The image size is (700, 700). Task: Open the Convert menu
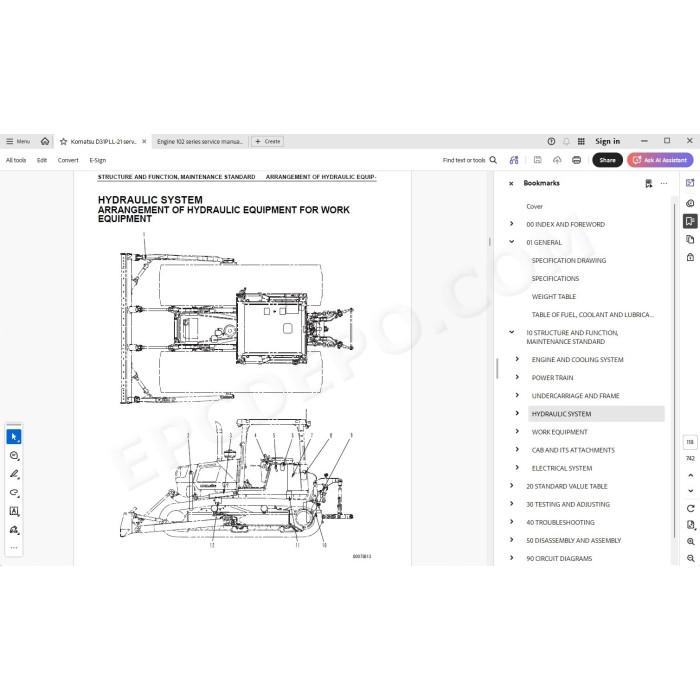click(68, 160)
